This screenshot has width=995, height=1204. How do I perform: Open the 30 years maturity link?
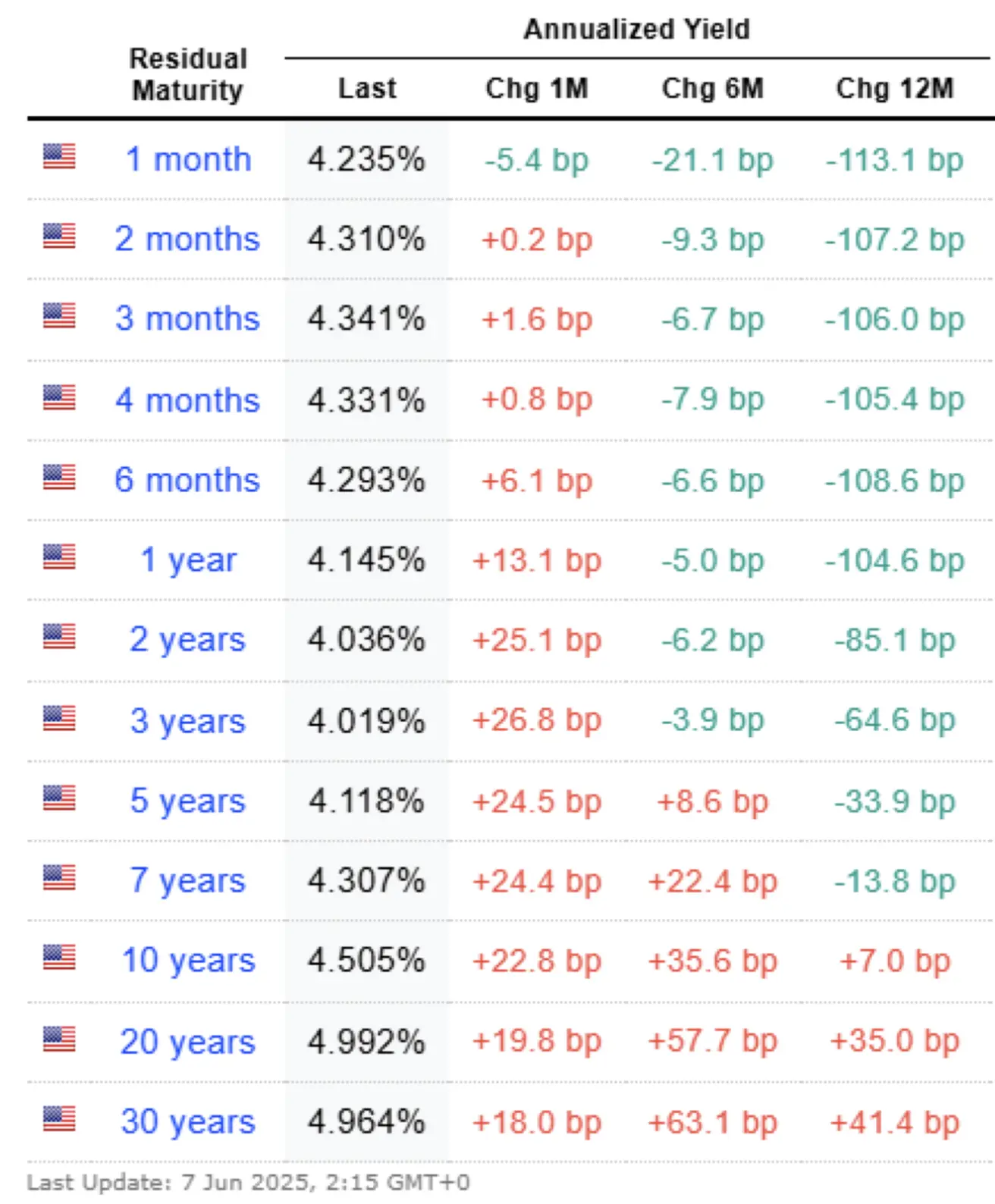[188, 1122]
